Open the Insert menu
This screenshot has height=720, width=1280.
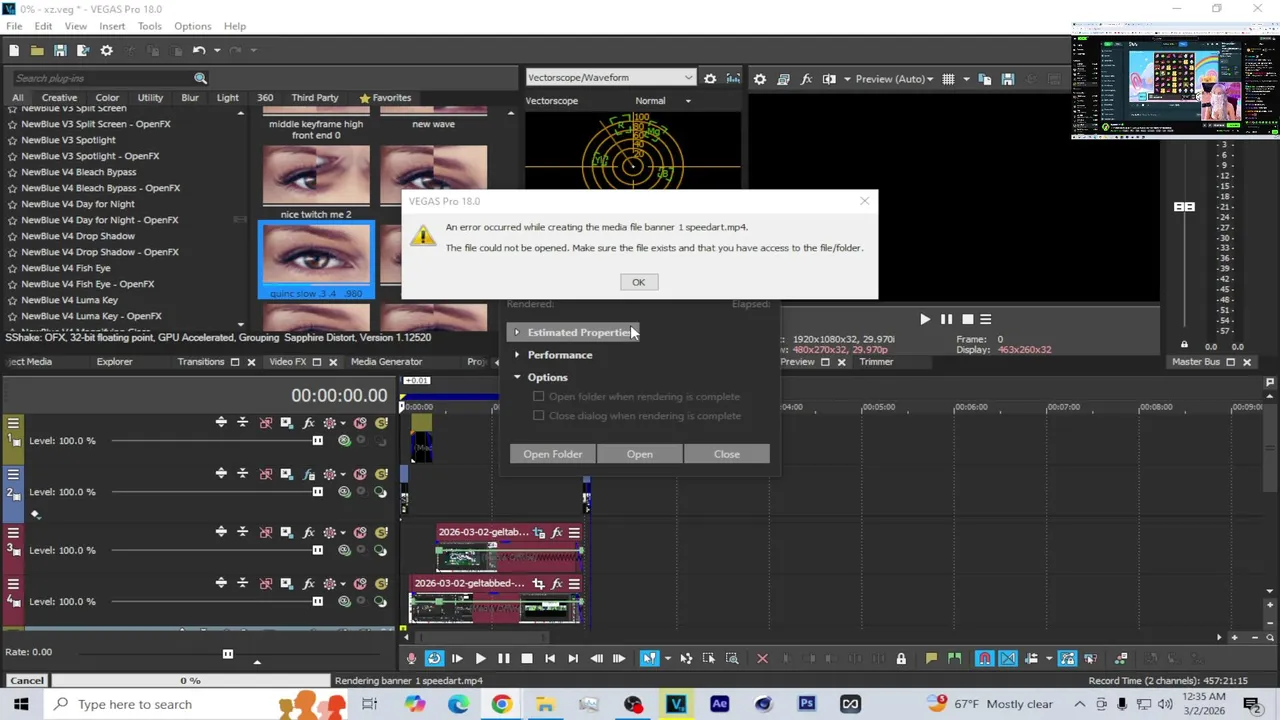(112, 26)
